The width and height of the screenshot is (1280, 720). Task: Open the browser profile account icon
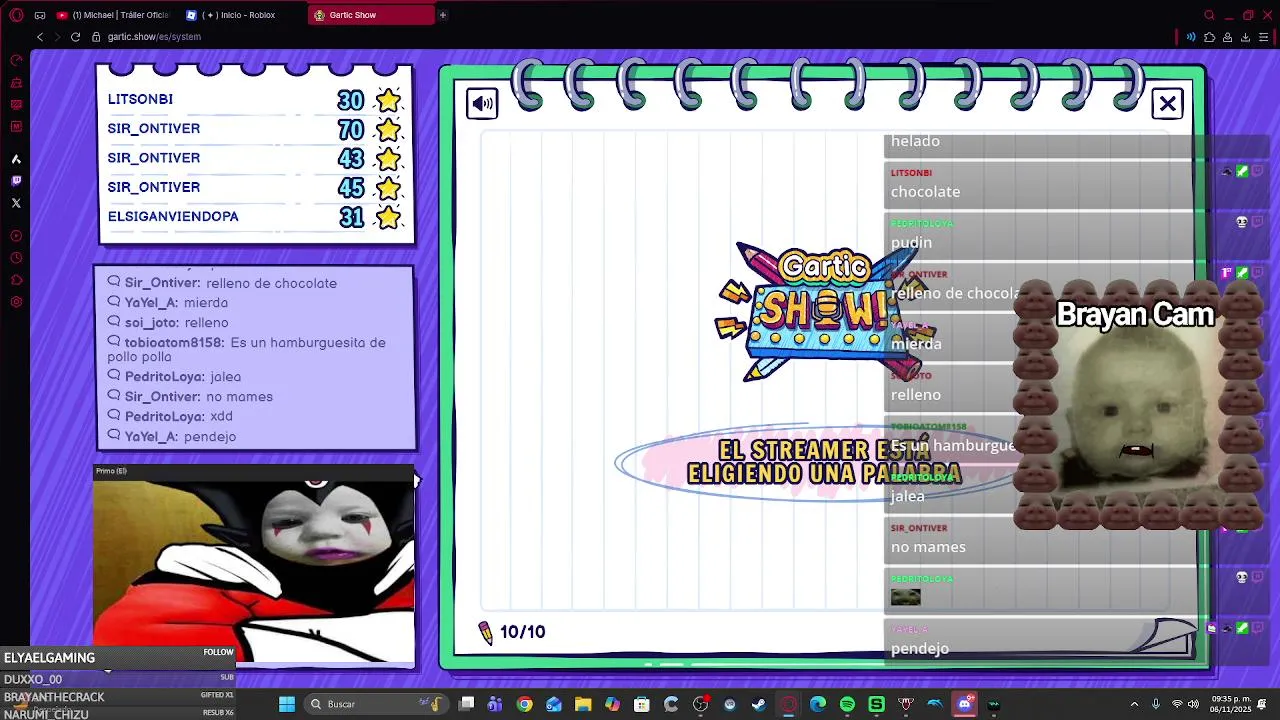(1227, 37)
